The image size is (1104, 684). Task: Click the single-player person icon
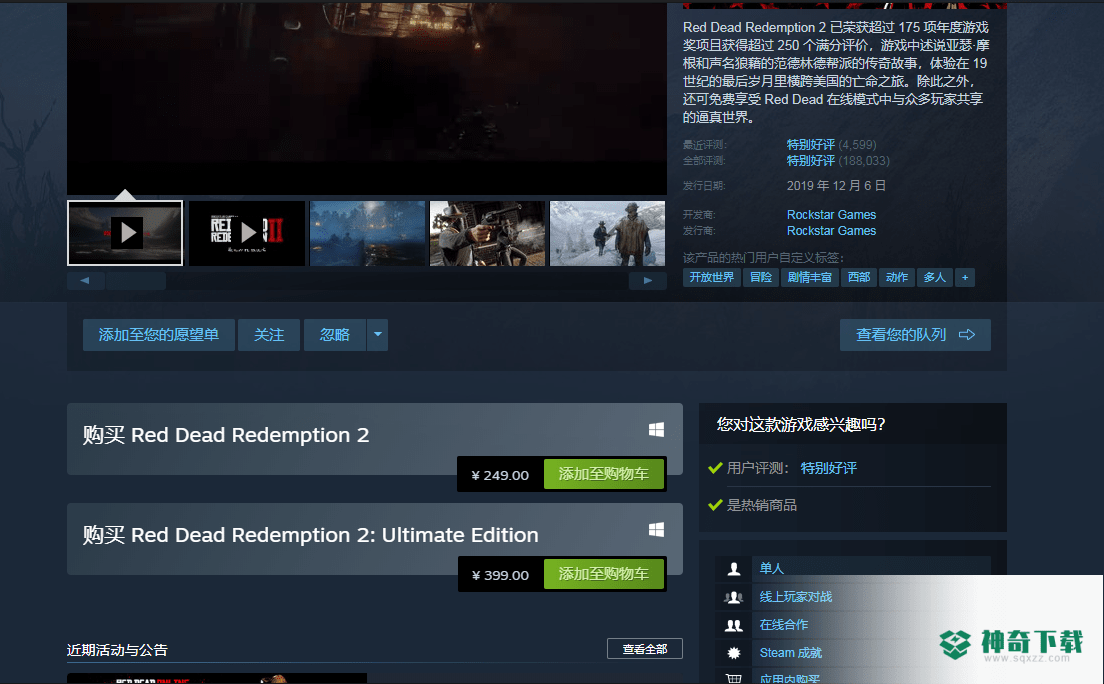pyautogui.click(x=734, y=568)
